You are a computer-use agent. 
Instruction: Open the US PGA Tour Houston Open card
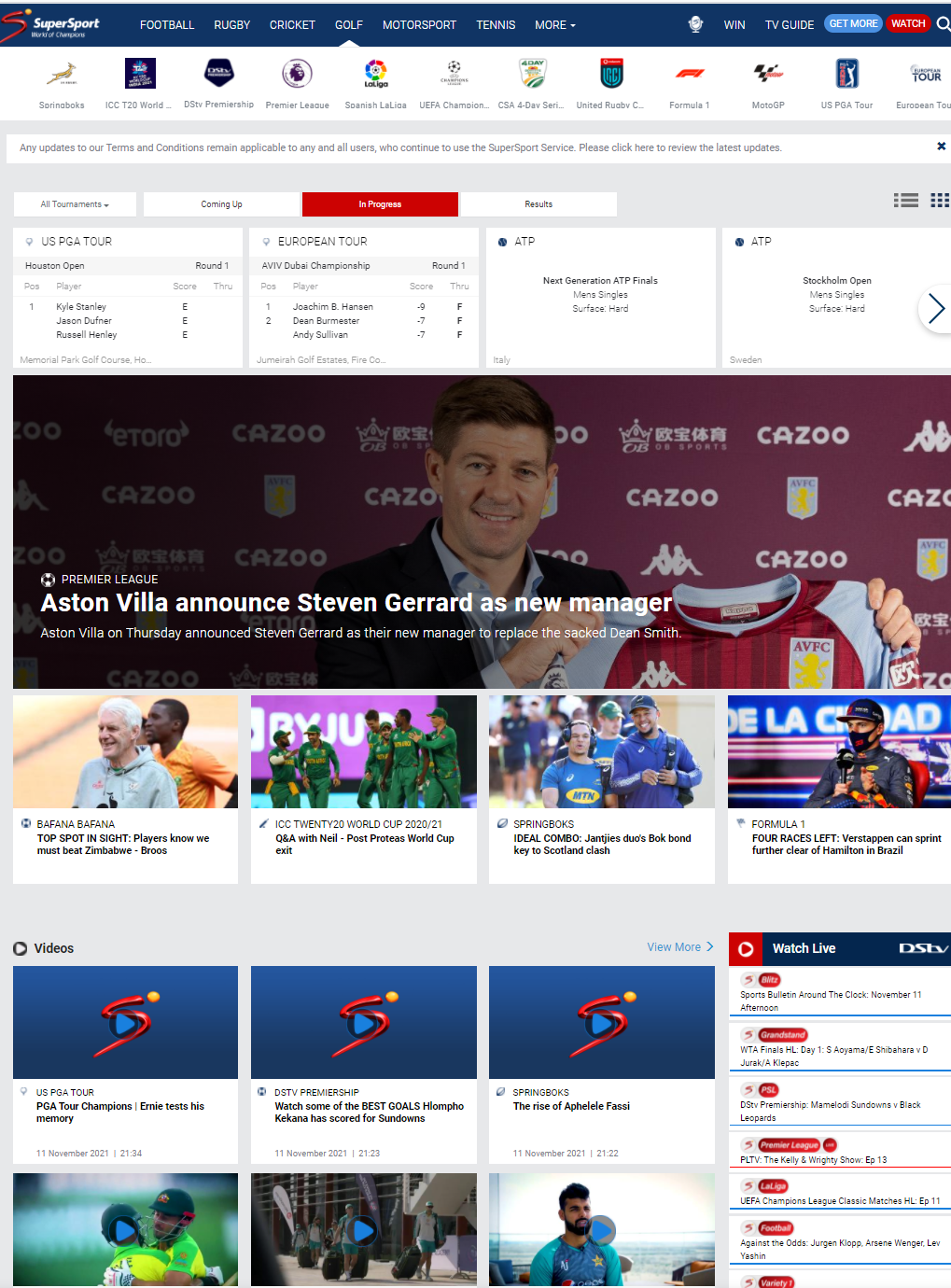pyautogui.click(x=128, y=298)
